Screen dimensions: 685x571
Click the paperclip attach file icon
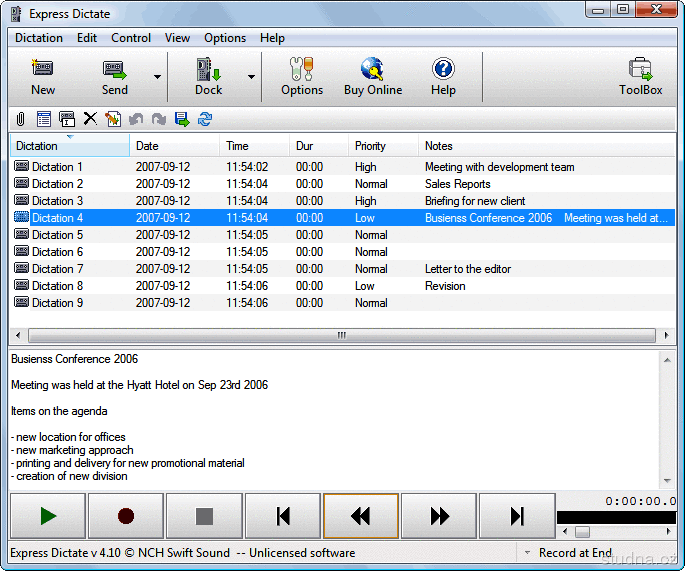[x=20, y=119]
